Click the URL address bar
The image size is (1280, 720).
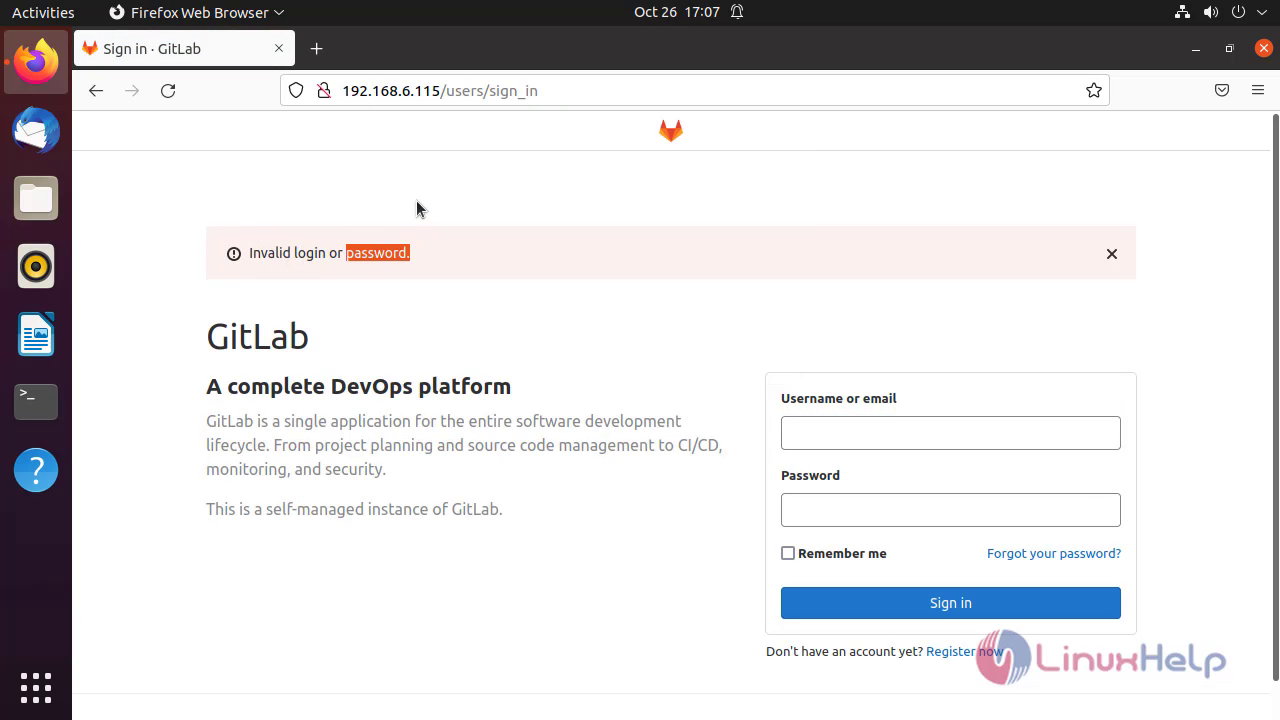695,90
